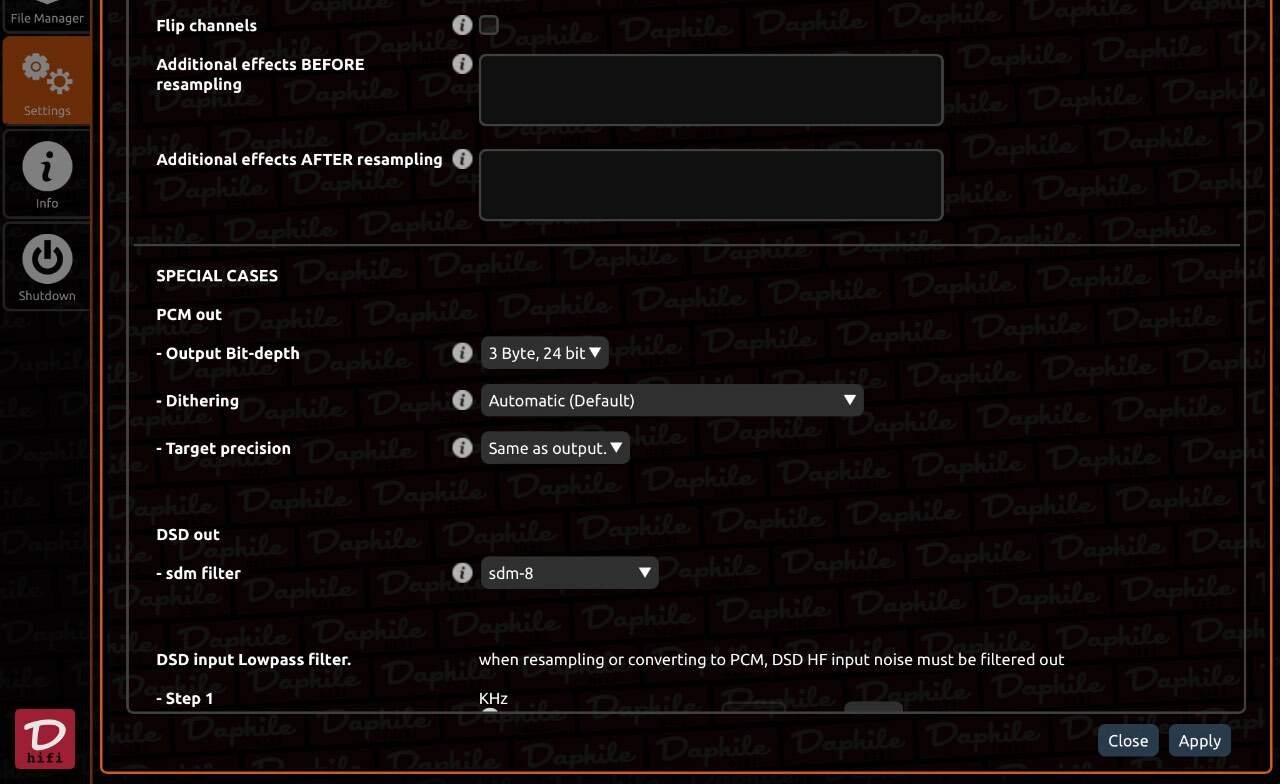Focus the effects AFTER resampling text box
1280x784 pixels.
711,185
